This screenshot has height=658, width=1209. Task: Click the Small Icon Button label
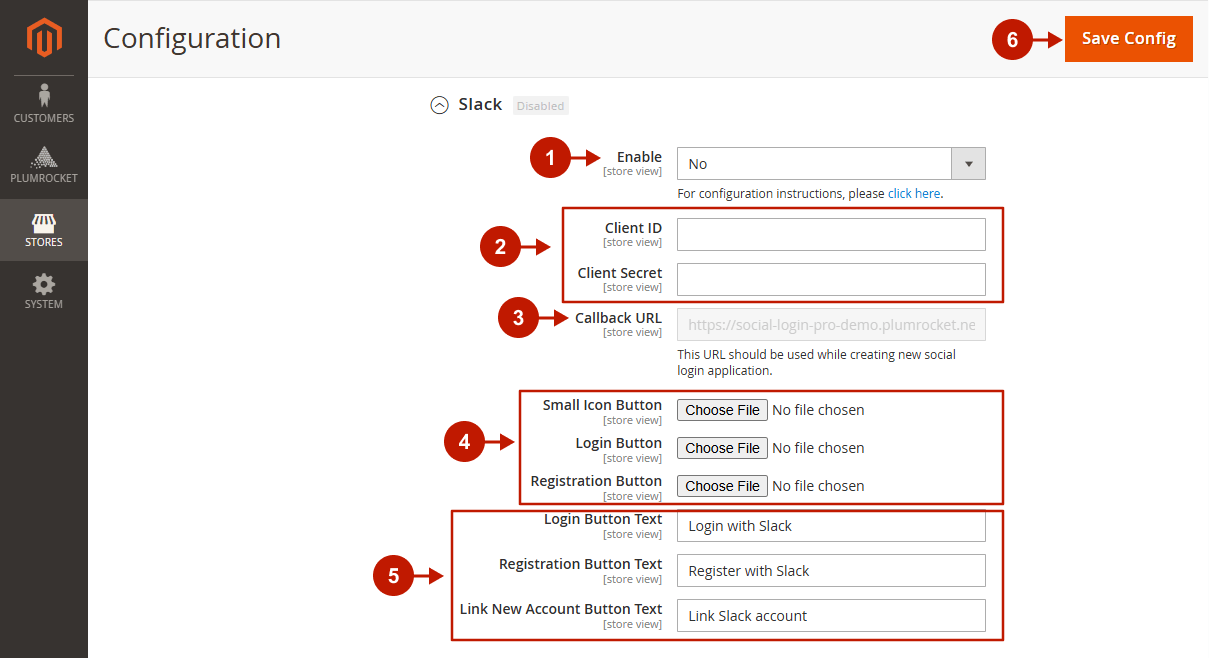pyautogui.click(x=602, y=405)
